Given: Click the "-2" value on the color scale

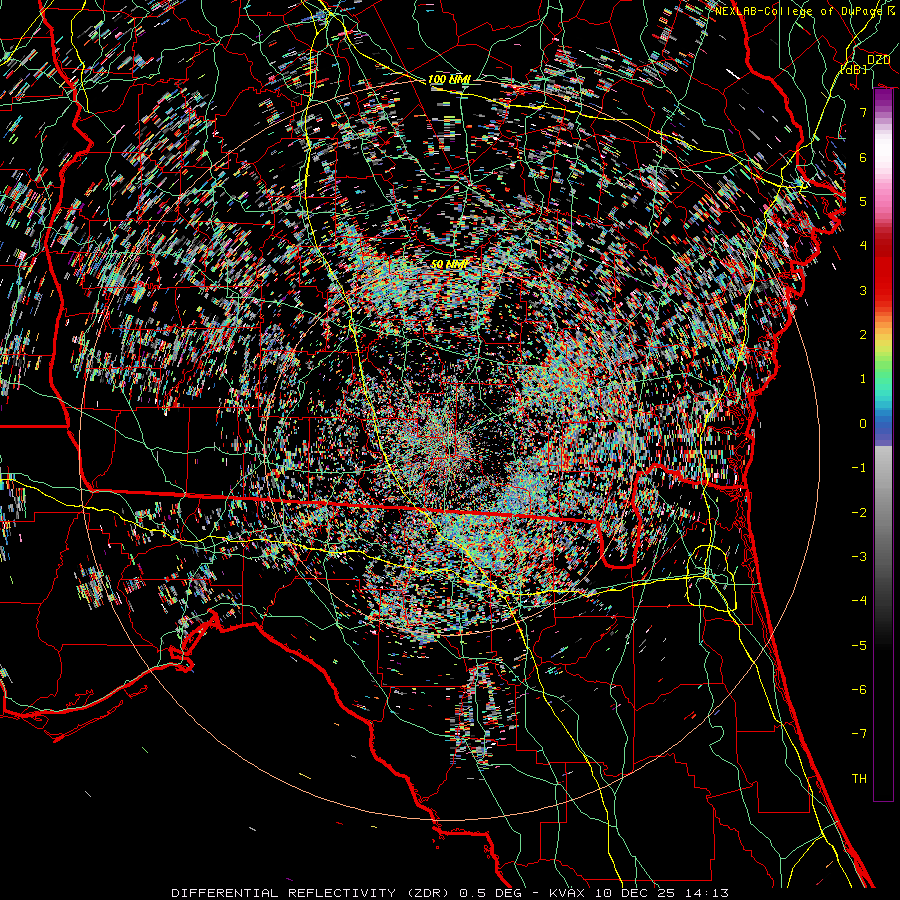Looking at the screenshot, I should [859, 513].
